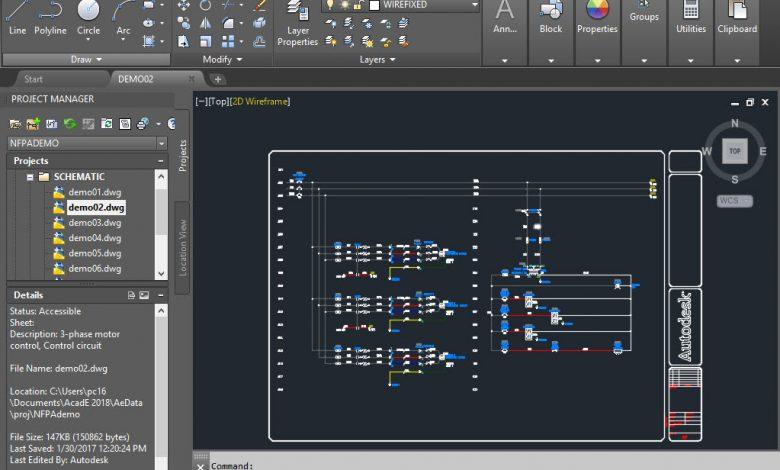Click the Hatch tool in Draw panel
Viewport: 780px width, 470px height.
click(x=149, y=41)
